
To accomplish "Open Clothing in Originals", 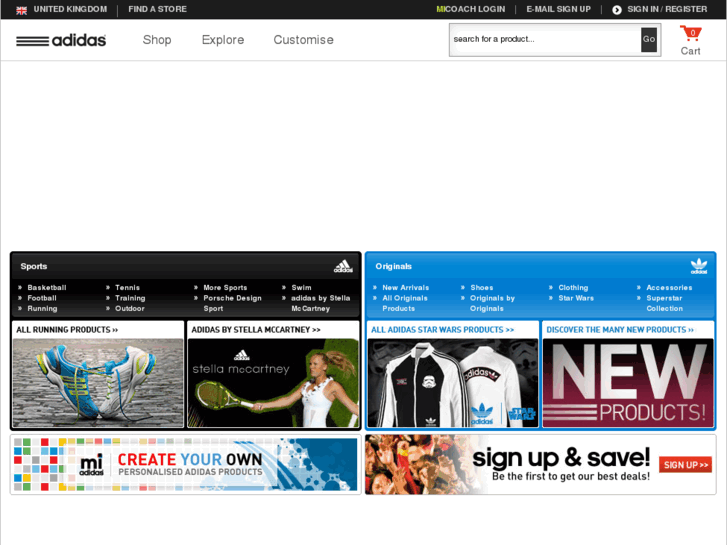I will tap(573, 288).
